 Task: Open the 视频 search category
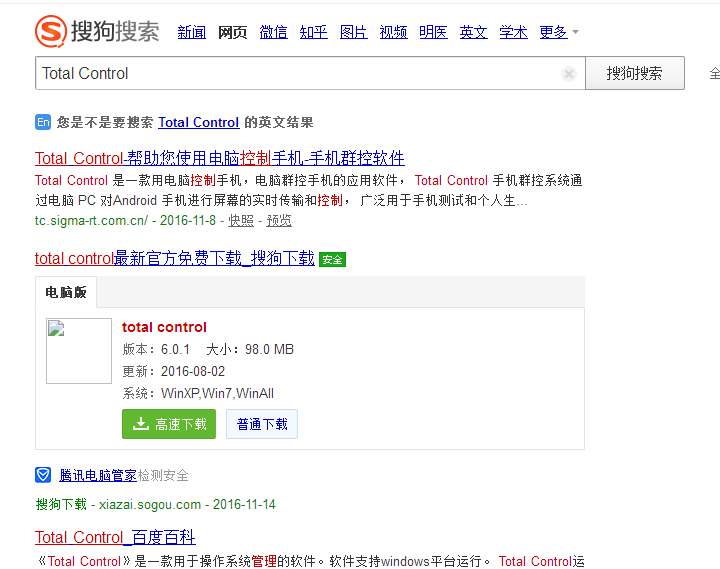click(x=393, y=32)
